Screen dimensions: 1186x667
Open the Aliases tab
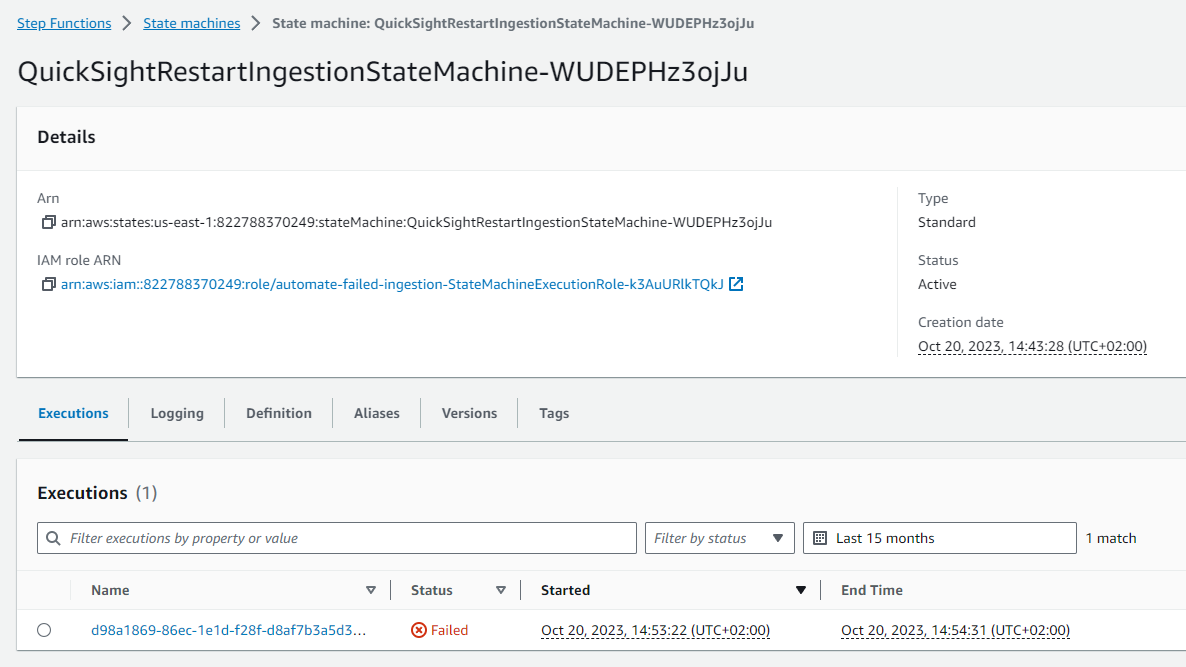point(377,413)
